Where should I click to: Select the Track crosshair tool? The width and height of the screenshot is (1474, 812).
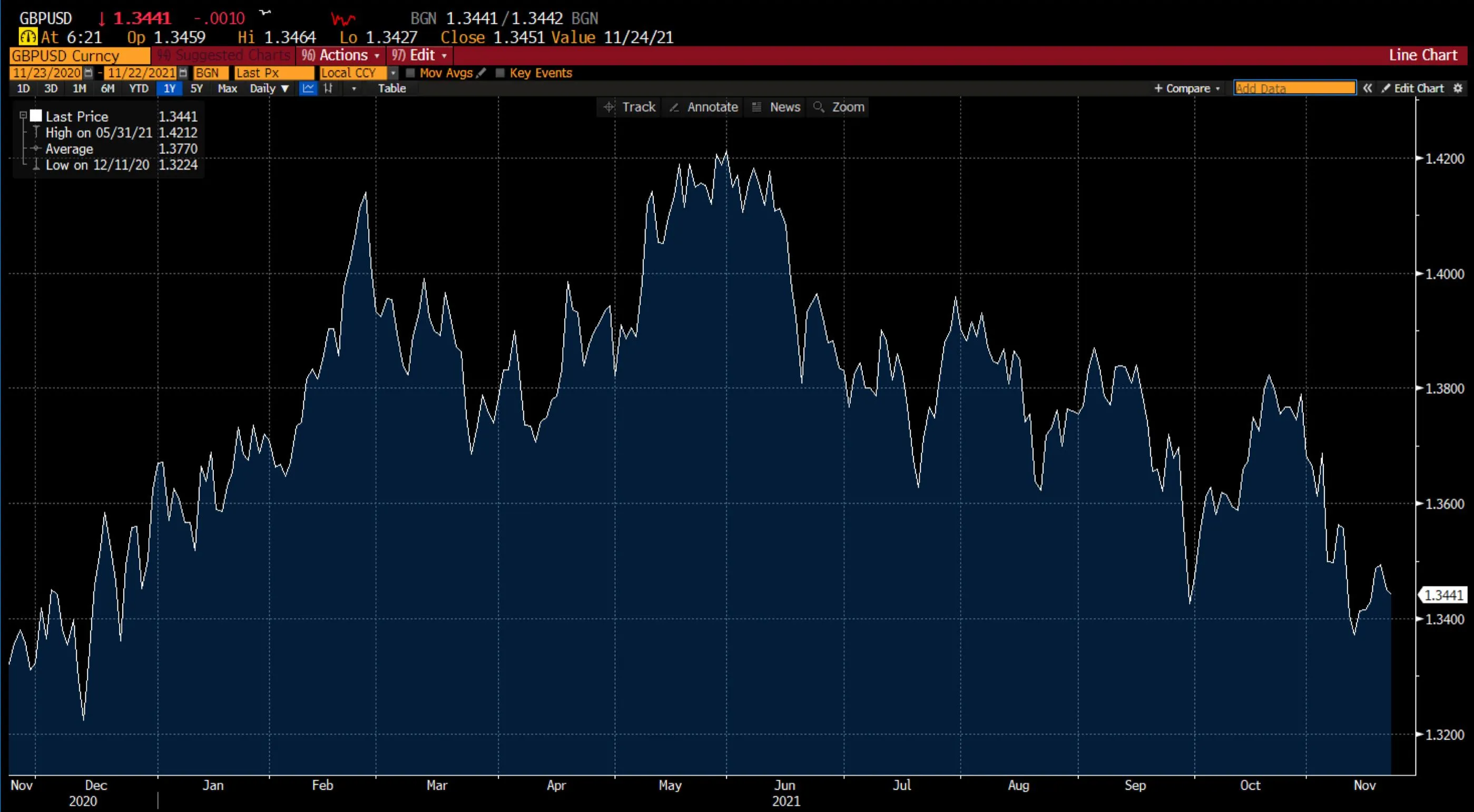pos(630,107)
